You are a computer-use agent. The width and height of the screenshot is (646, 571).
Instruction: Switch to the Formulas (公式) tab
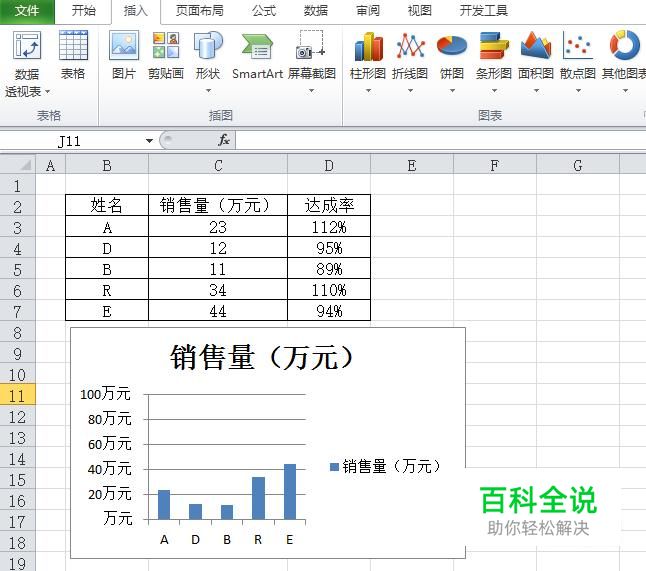[264, 11]
